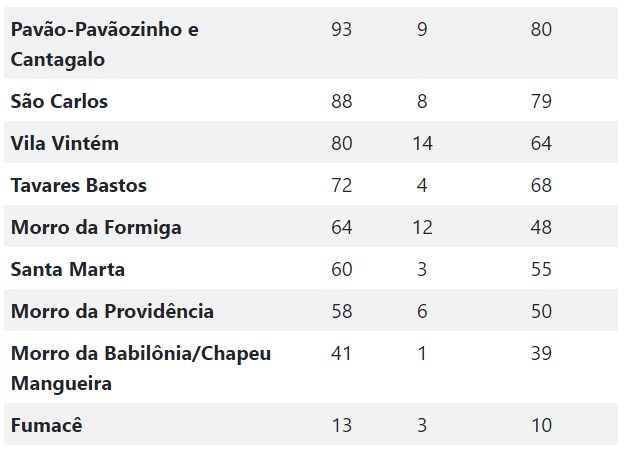Click the Santa Marta row name

(x=68, y=269)
